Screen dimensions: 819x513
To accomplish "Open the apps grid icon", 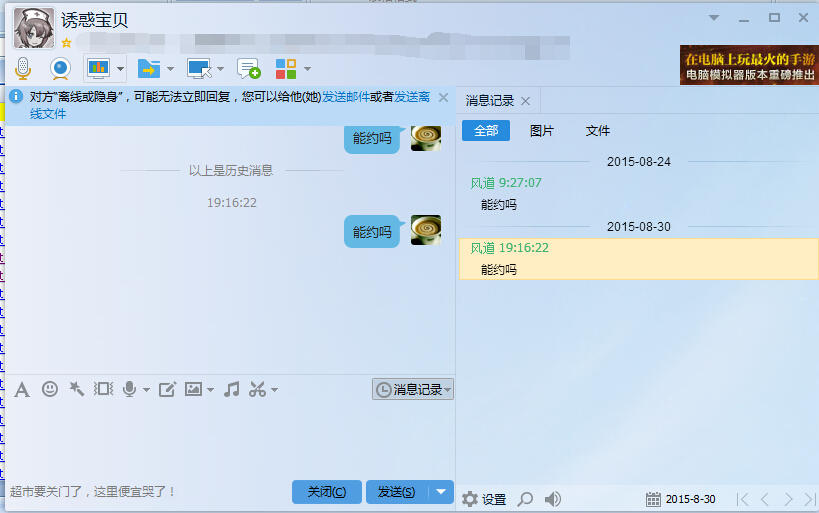I will click(286, 68).
